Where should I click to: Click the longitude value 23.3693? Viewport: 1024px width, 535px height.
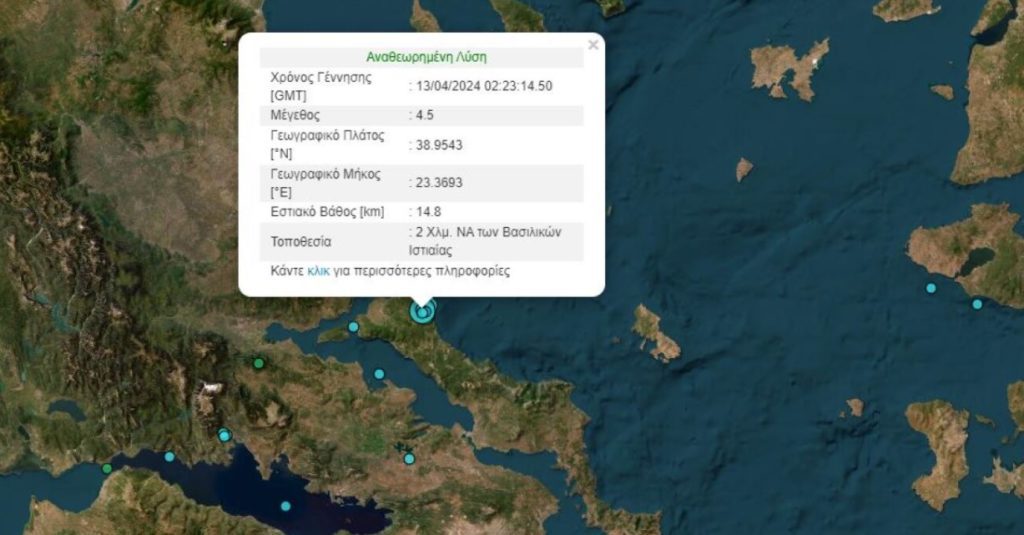click(439, 183)
